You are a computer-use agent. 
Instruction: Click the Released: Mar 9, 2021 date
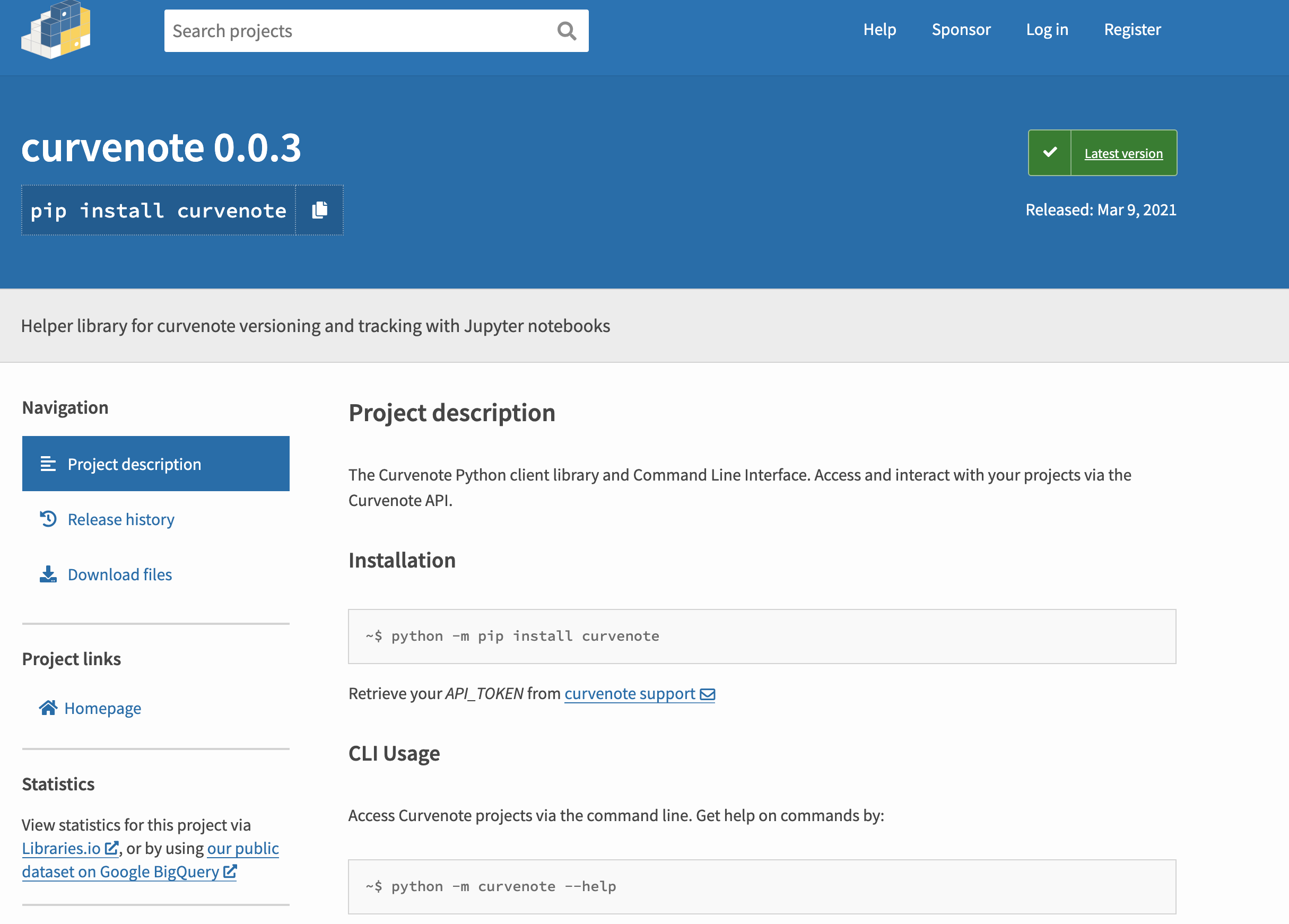1101,210
